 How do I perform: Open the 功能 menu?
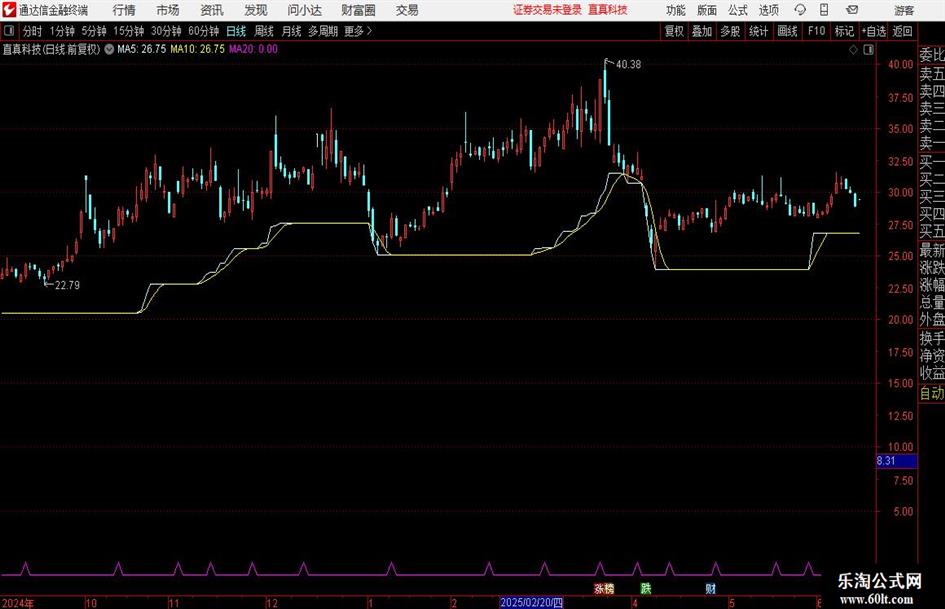(x=676, y=10)
